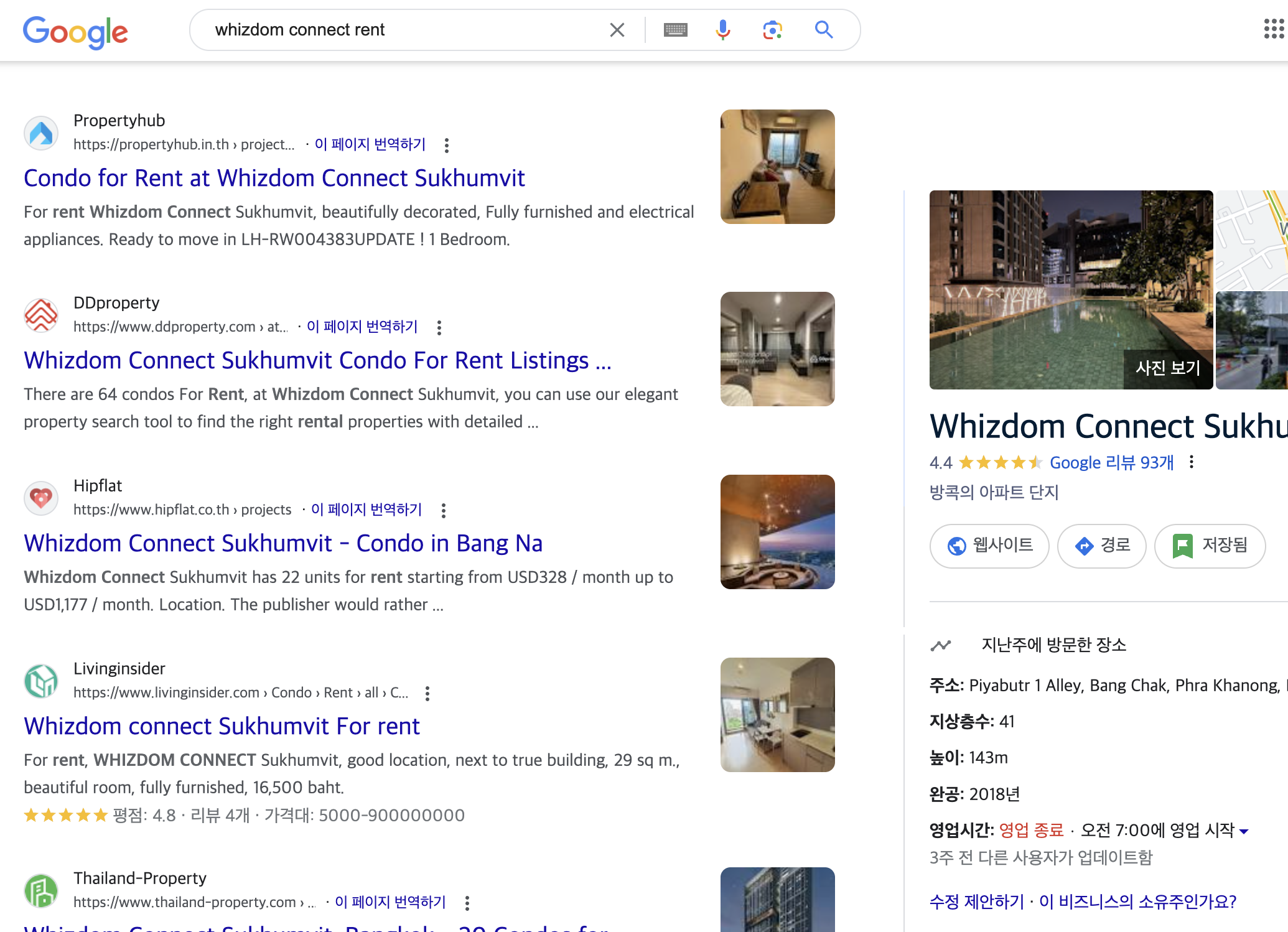The width and height of the screenshot is (1288, 932).
Task: Translate the Hipflat page link
Action: click(x=366, y=510)
